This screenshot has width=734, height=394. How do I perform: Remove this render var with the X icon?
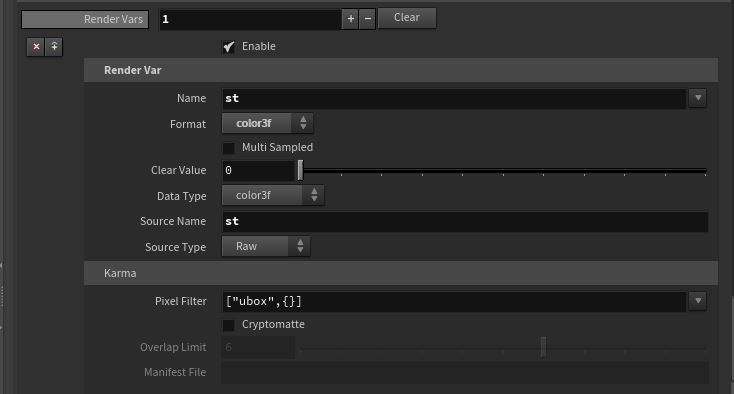pos(36,47)
